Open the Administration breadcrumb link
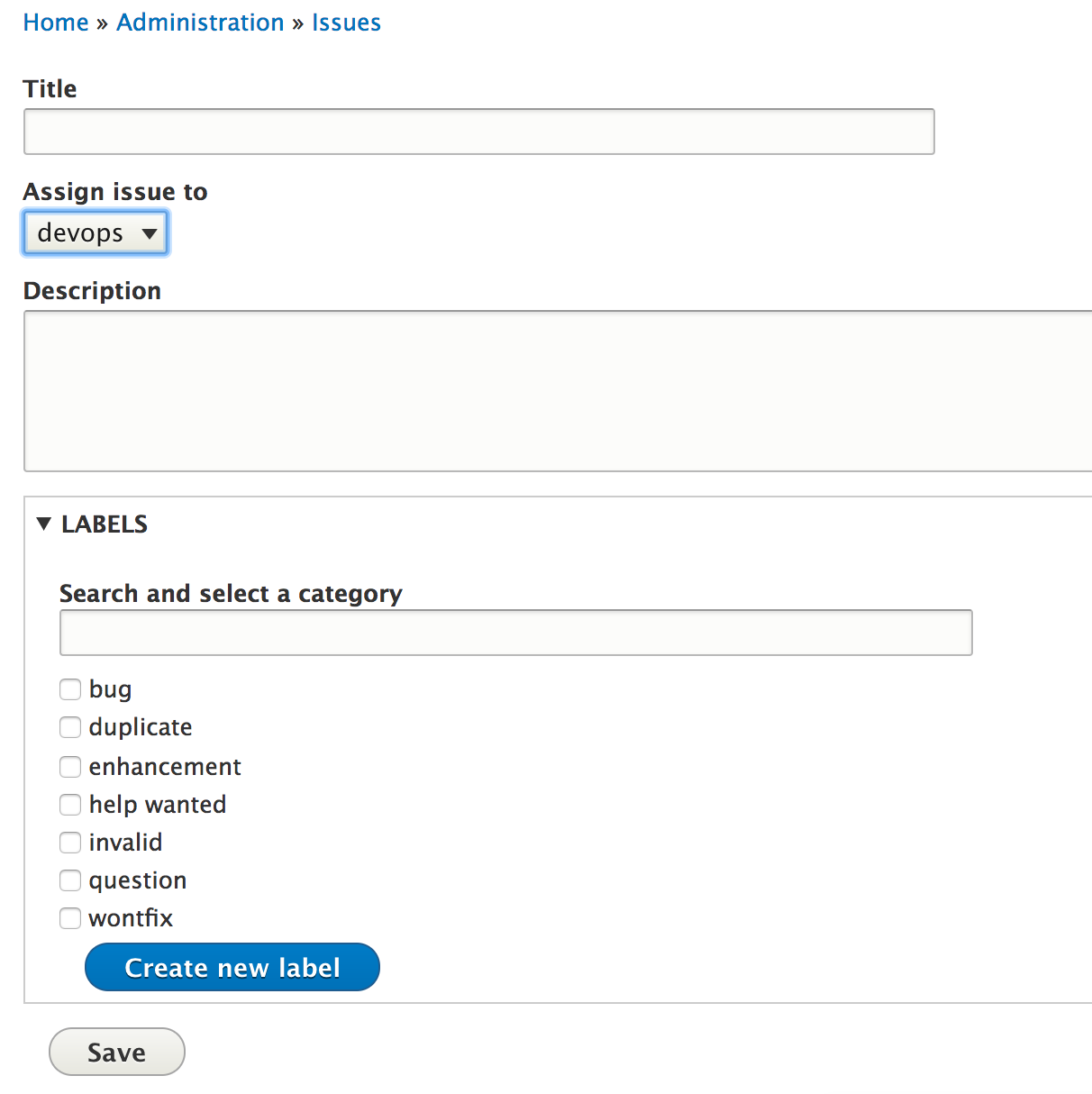 [200, 23]
